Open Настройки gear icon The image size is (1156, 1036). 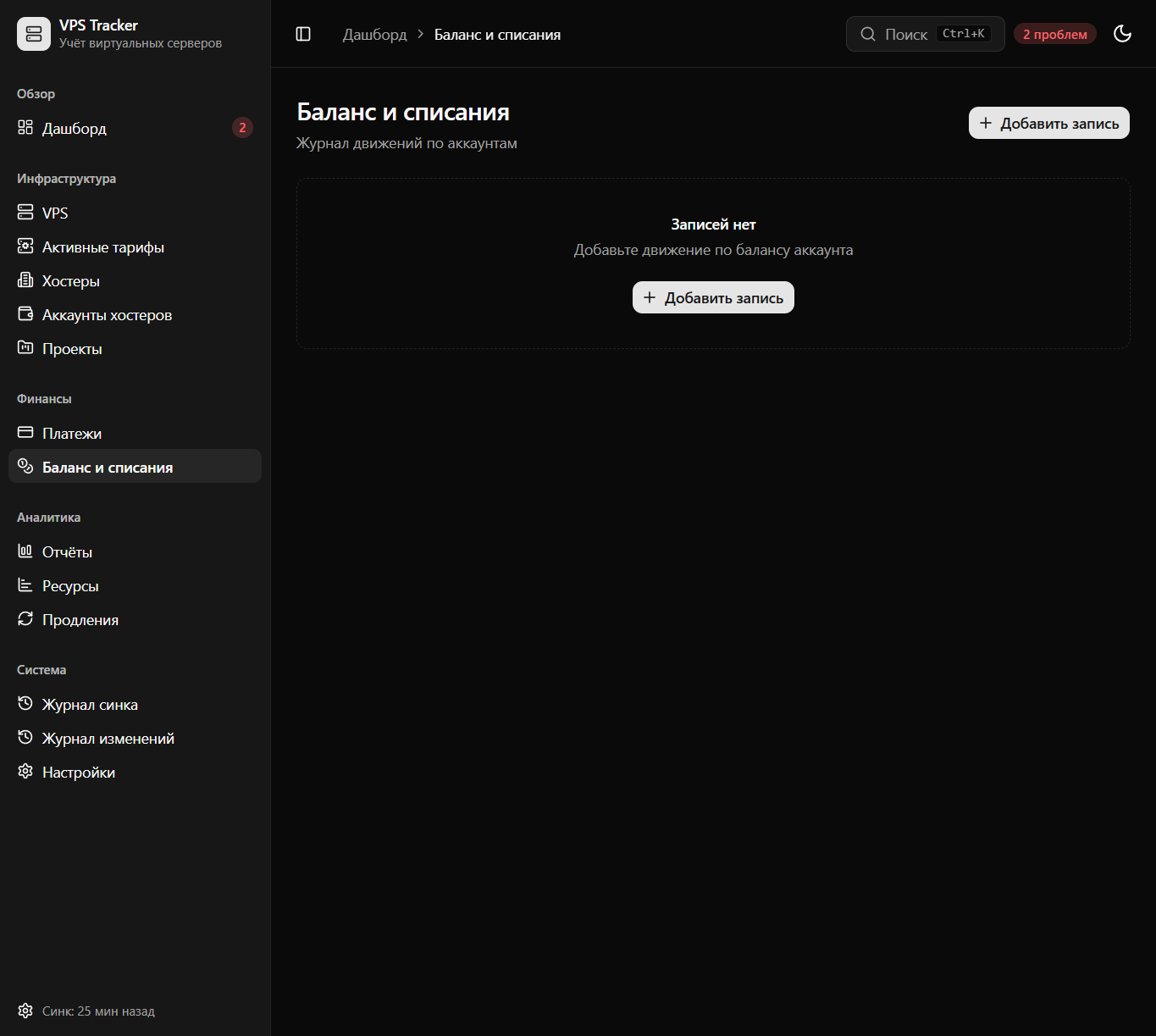tap(25, 772)
